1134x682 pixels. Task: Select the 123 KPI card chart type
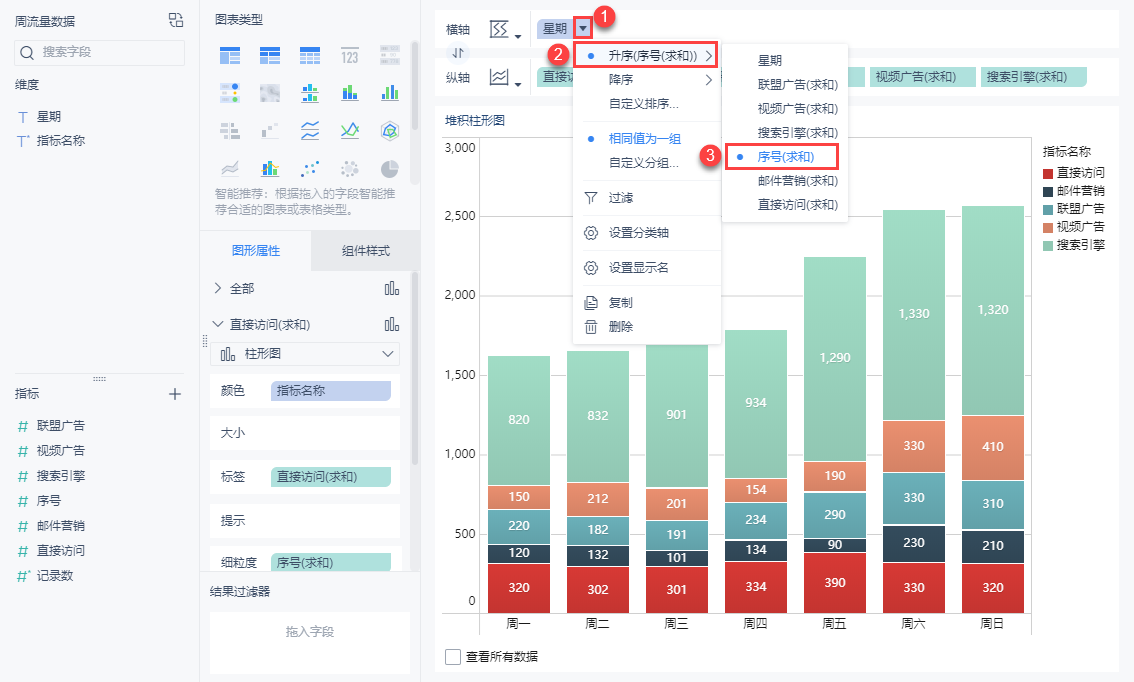tap(349, 55)
